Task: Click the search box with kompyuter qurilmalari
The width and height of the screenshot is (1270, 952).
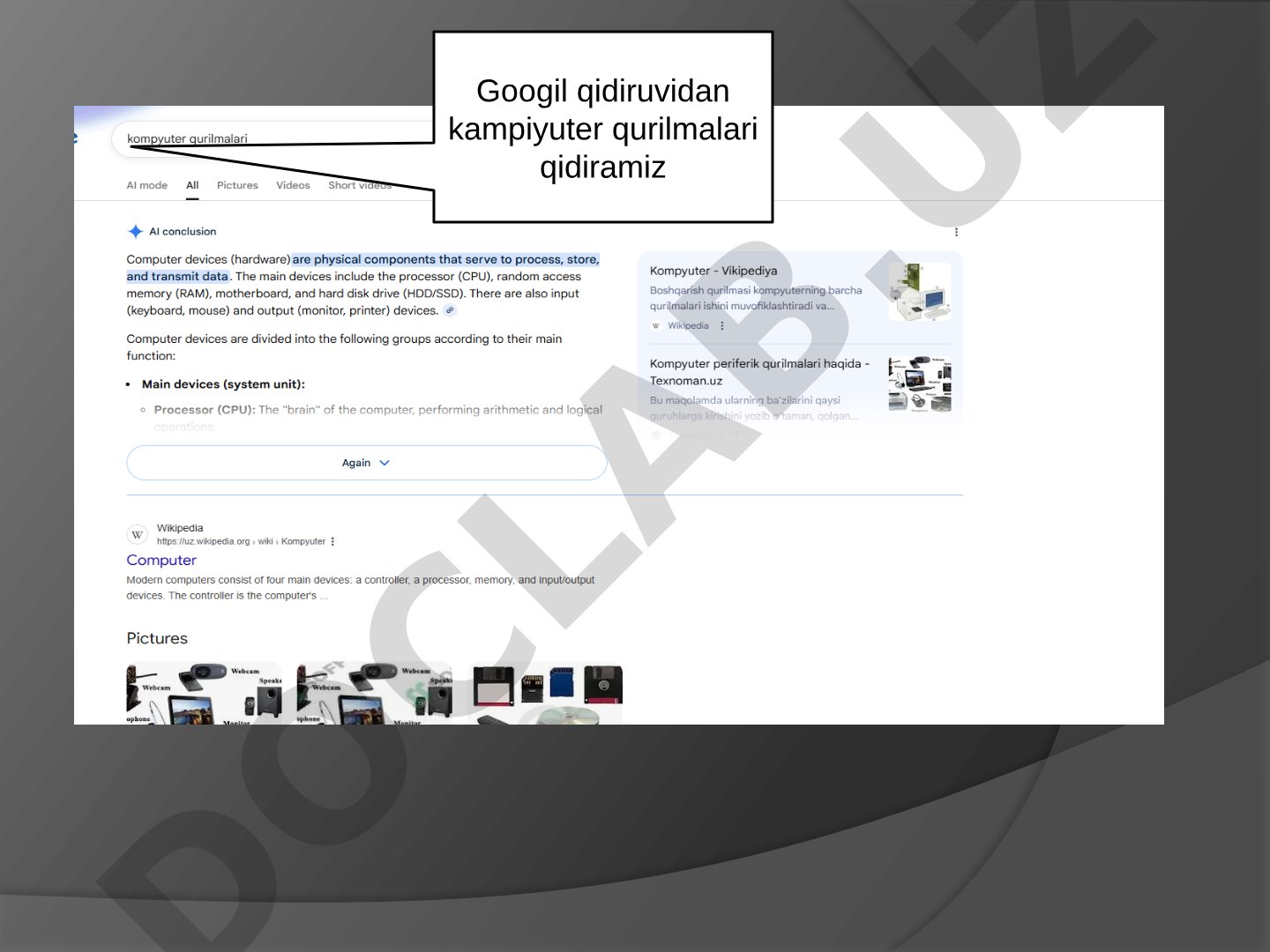Action: 273,139
